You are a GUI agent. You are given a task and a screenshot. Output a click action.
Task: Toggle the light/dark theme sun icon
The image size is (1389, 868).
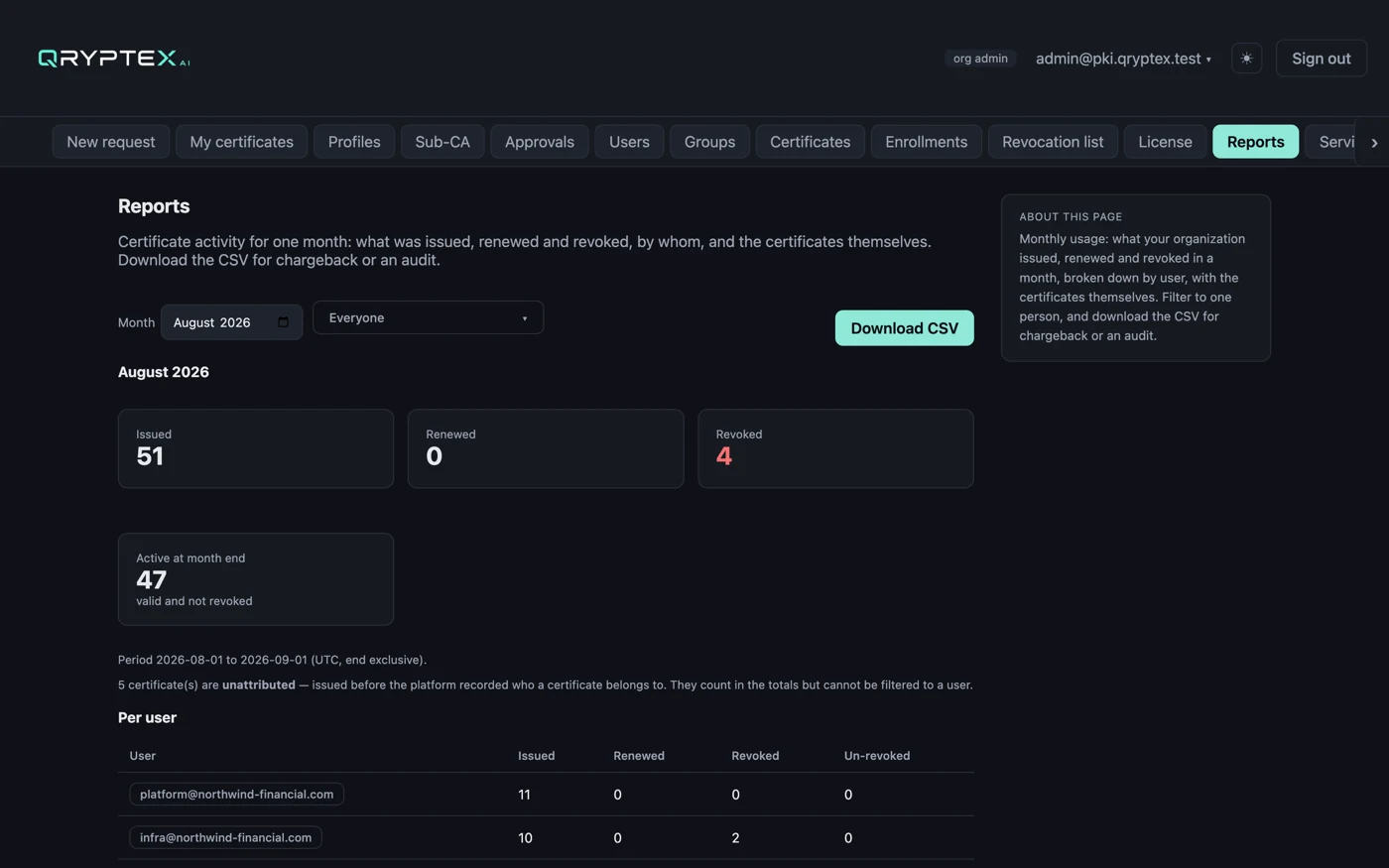(x=1246, y=59)
